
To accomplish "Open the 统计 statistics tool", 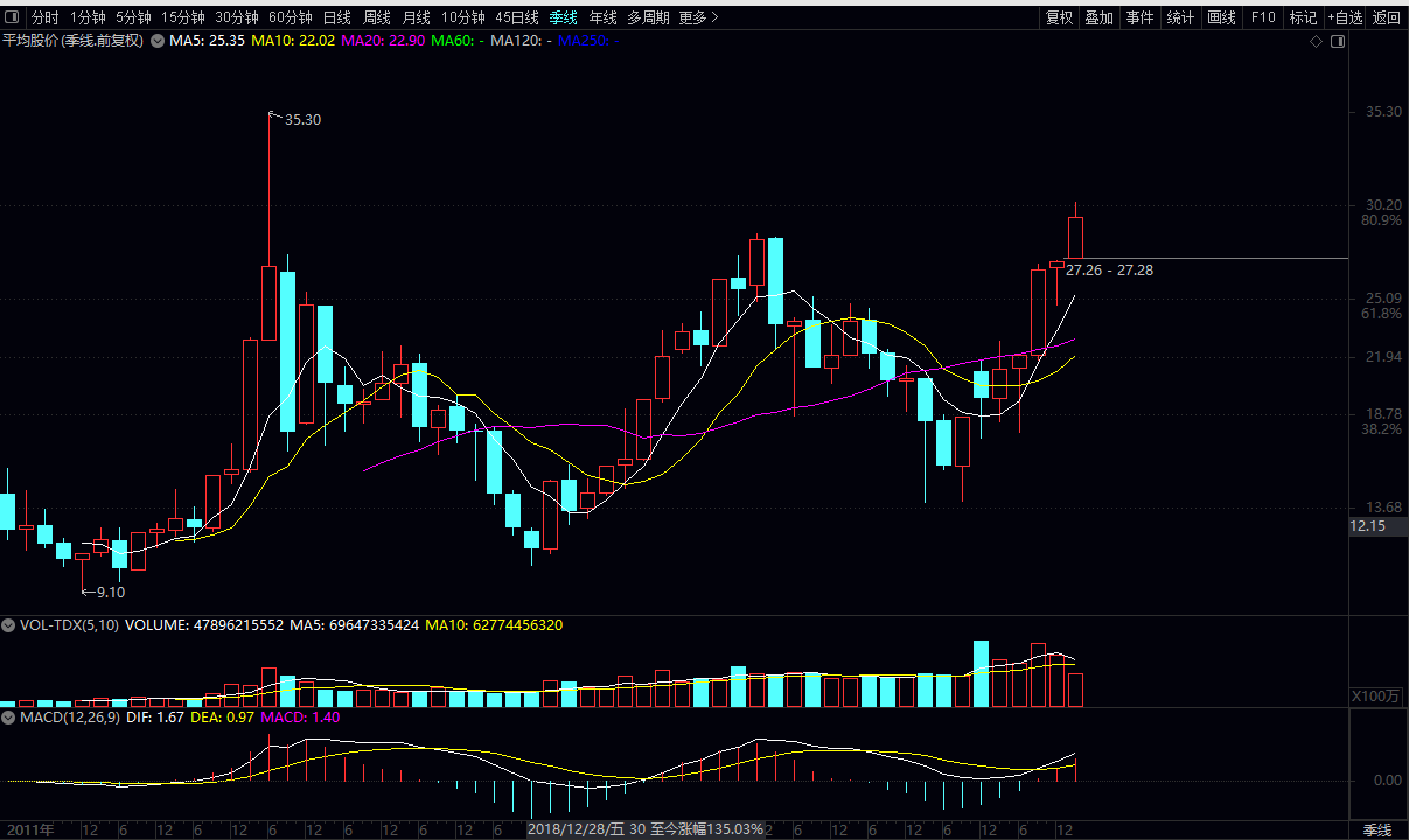I will pos(1180,17).
